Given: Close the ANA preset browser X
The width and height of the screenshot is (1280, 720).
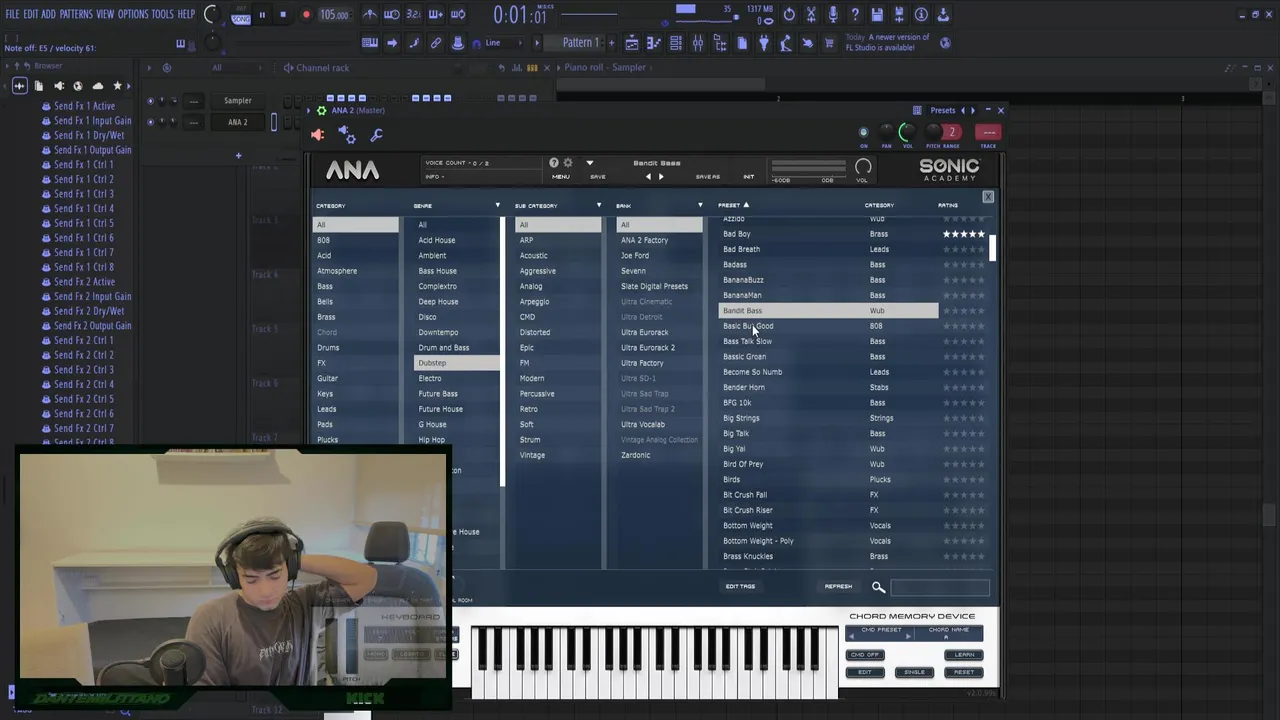Looking at the screenshot, I should click(988, 197).
